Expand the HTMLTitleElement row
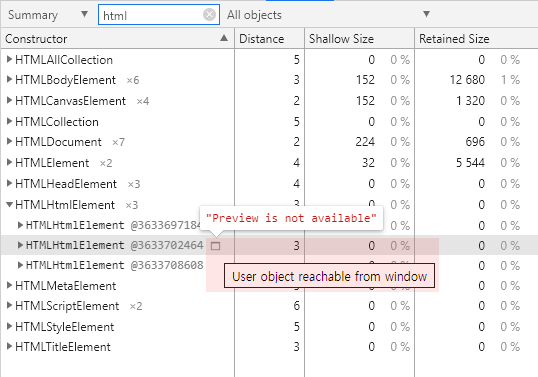The image size is (538, 377). coord(10,346)
